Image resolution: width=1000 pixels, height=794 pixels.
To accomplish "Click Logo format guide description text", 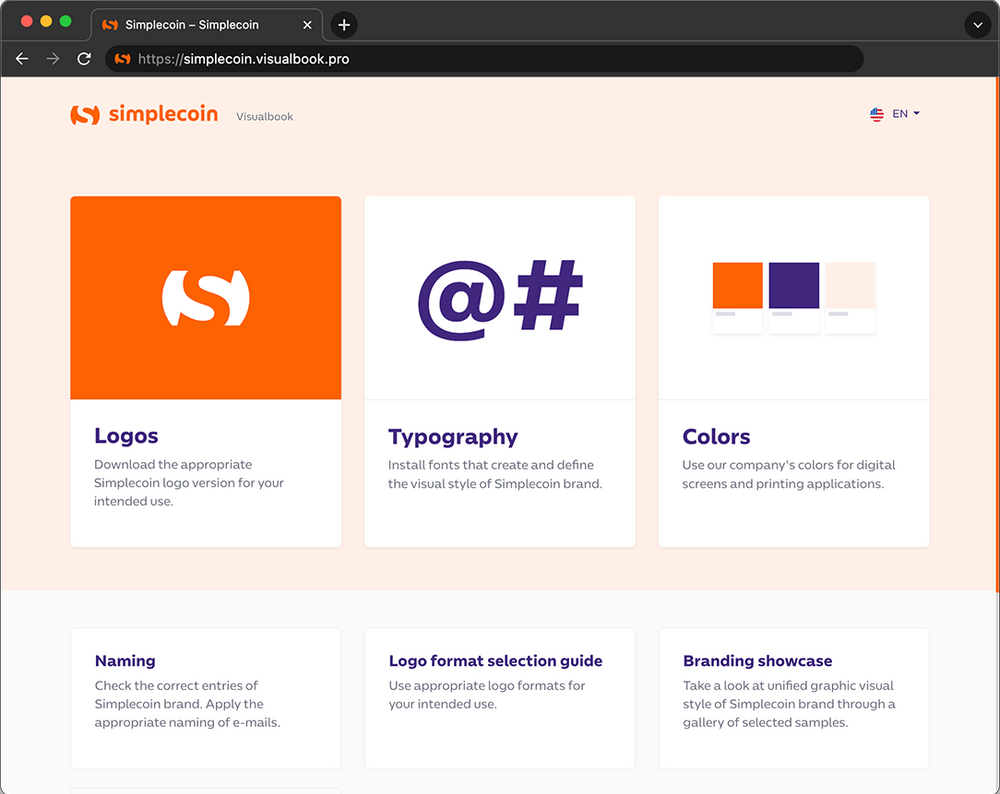I will click(487, 695).
